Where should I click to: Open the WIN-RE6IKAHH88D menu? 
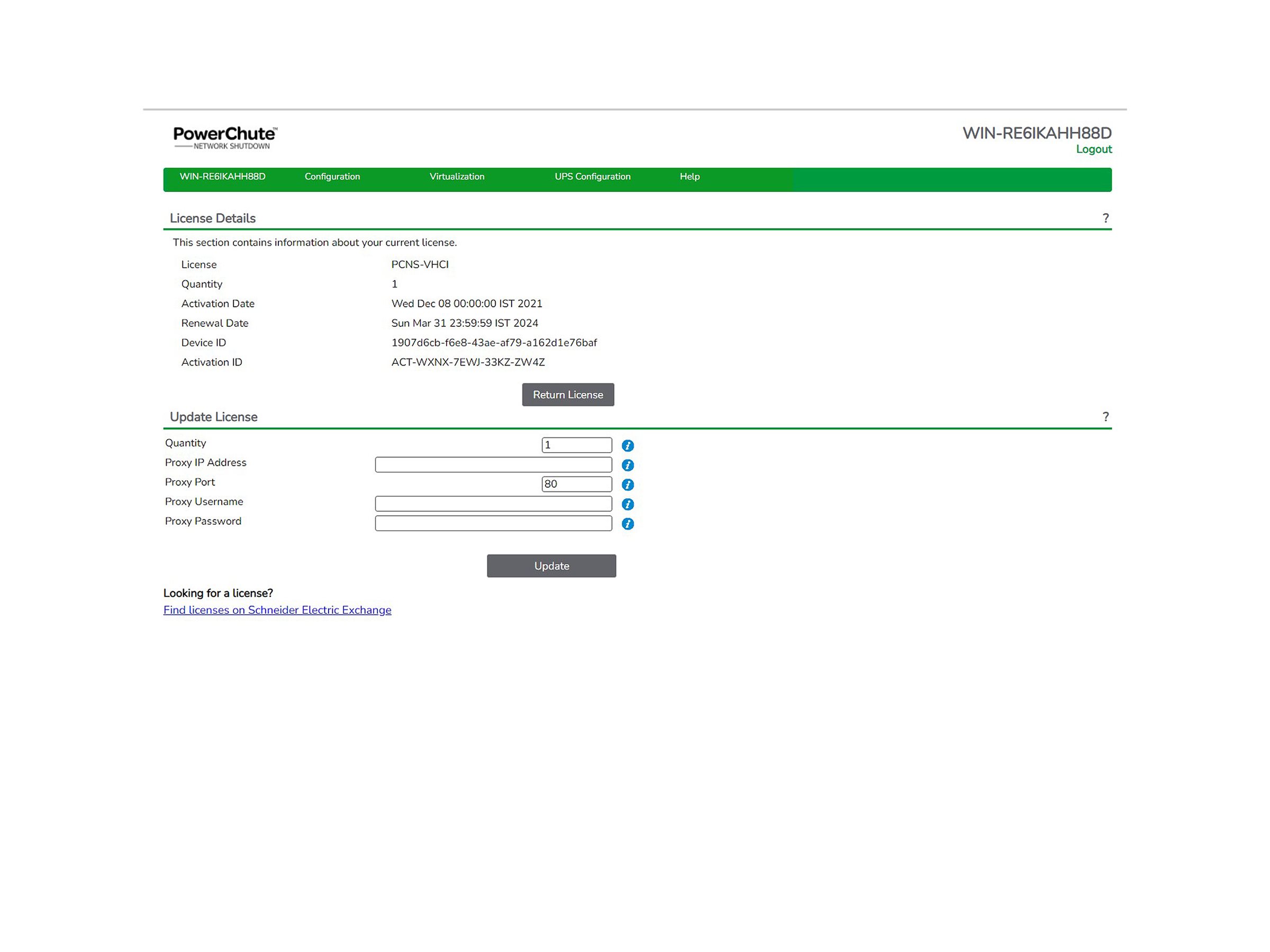coord(222,176)
